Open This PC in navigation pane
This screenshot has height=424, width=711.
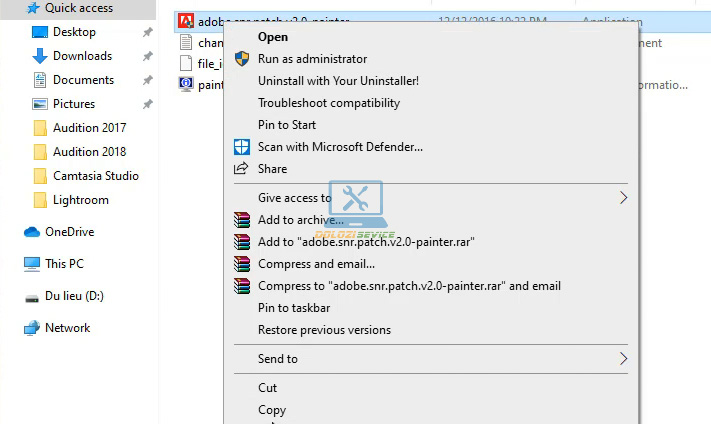[64, 264]
